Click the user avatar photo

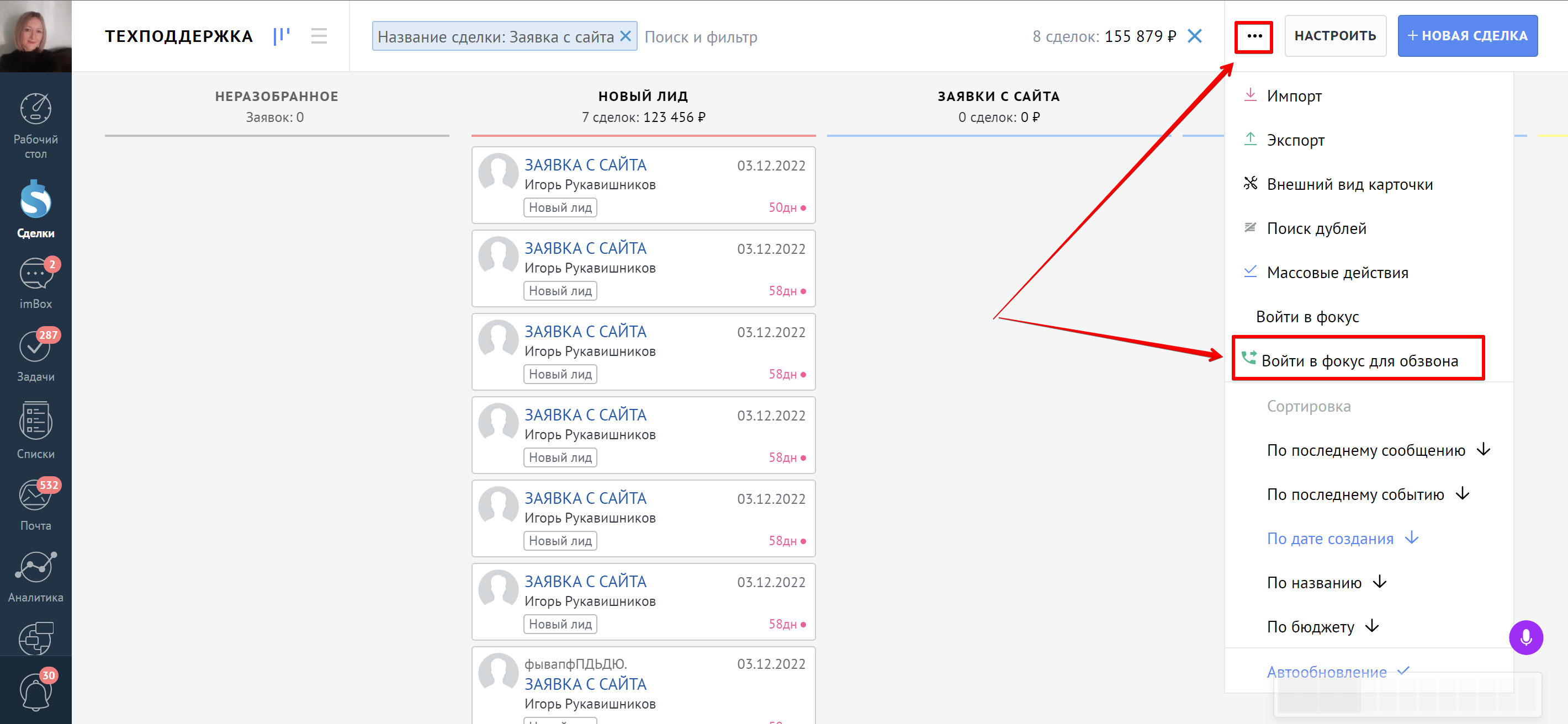[35, 35]
